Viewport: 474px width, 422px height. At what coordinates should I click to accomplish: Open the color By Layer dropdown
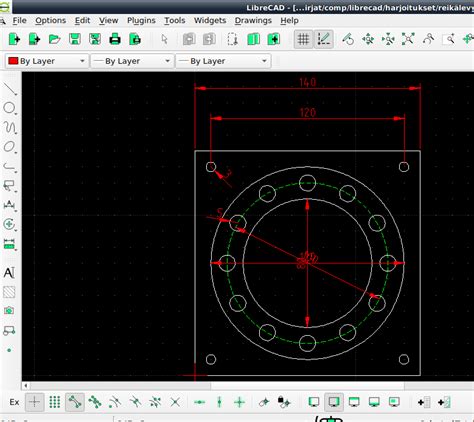(47, 61)
